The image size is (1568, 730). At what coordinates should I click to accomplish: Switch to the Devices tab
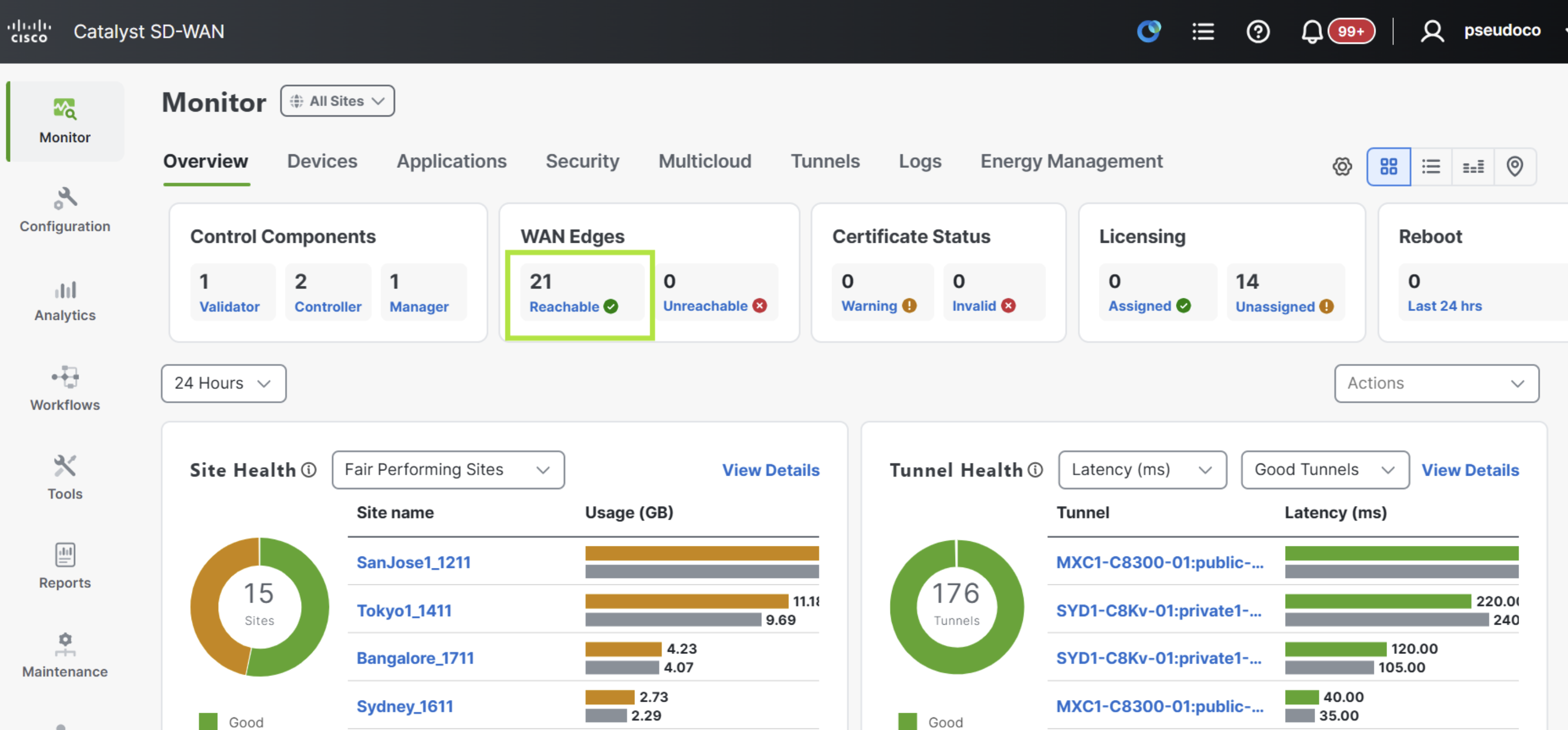point(322,161)
